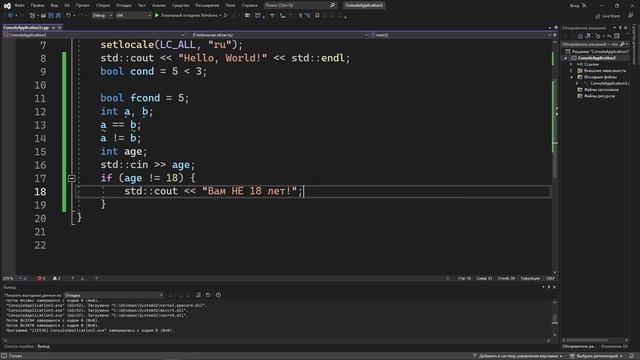Open the Правка menu
This screenshot has height=360, width=640.
pos(38,5)
